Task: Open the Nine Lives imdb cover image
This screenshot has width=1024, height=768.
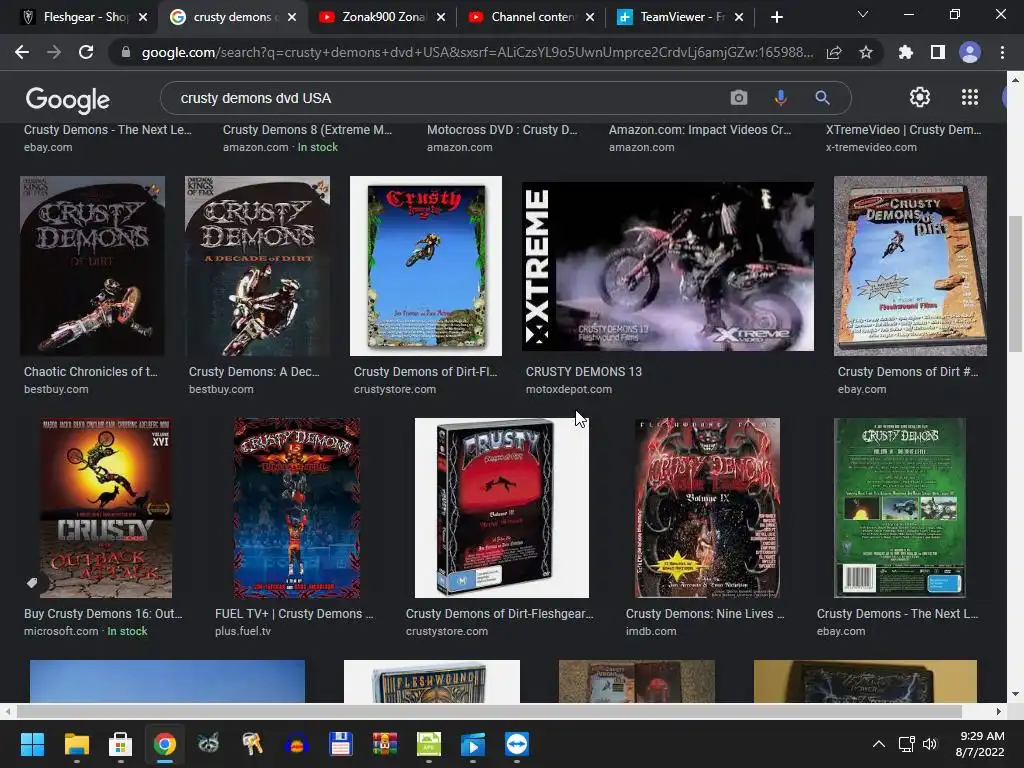Action: [707, 508]
